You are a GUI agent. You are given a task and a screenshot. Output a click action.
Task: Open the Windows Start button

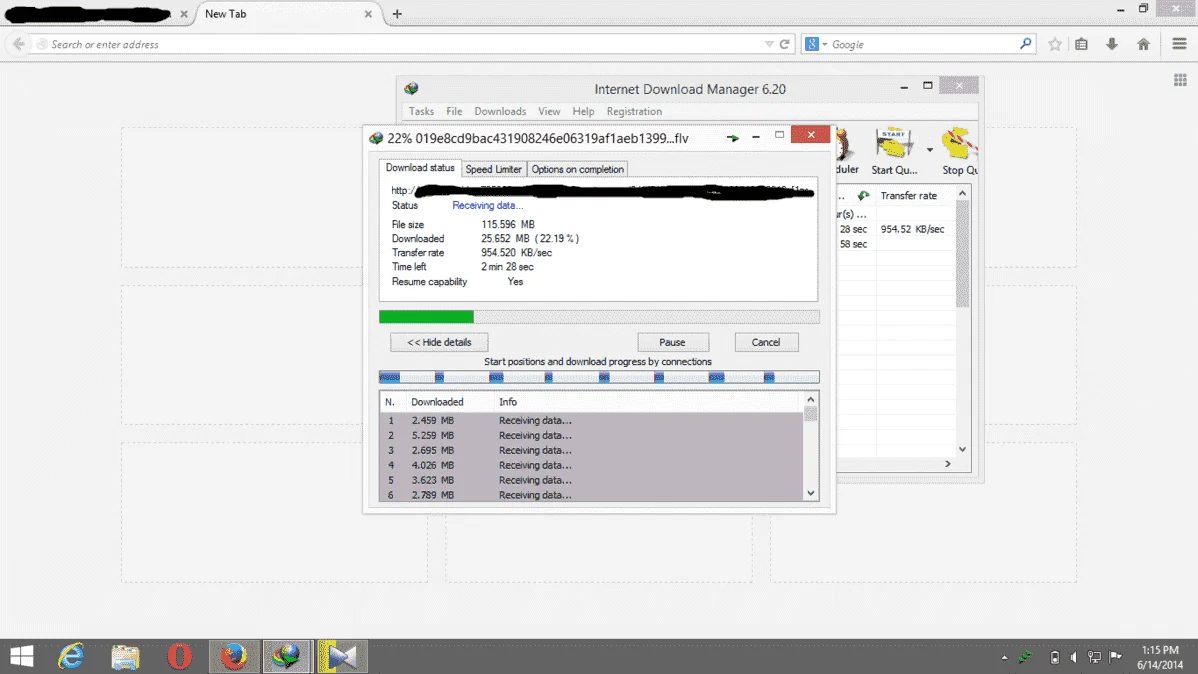pos(21,656)
